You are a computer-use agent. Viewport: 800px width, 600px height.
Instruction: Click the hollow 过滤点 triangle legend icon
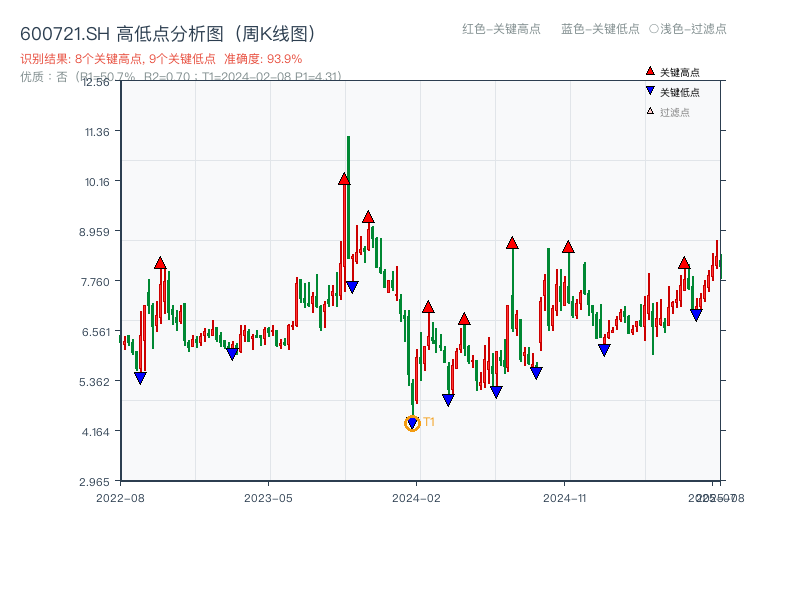[648, 111]
